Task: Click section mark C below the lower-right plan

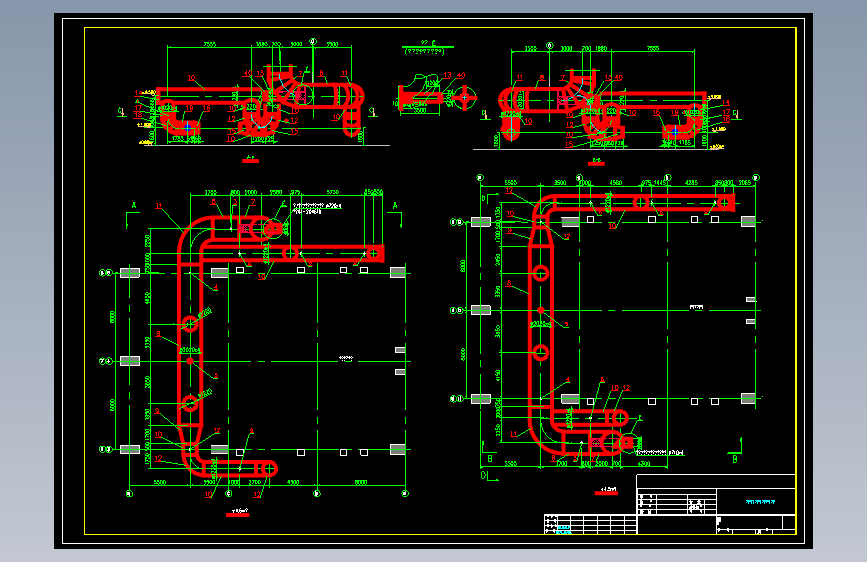Action: (x=483, y=475)
